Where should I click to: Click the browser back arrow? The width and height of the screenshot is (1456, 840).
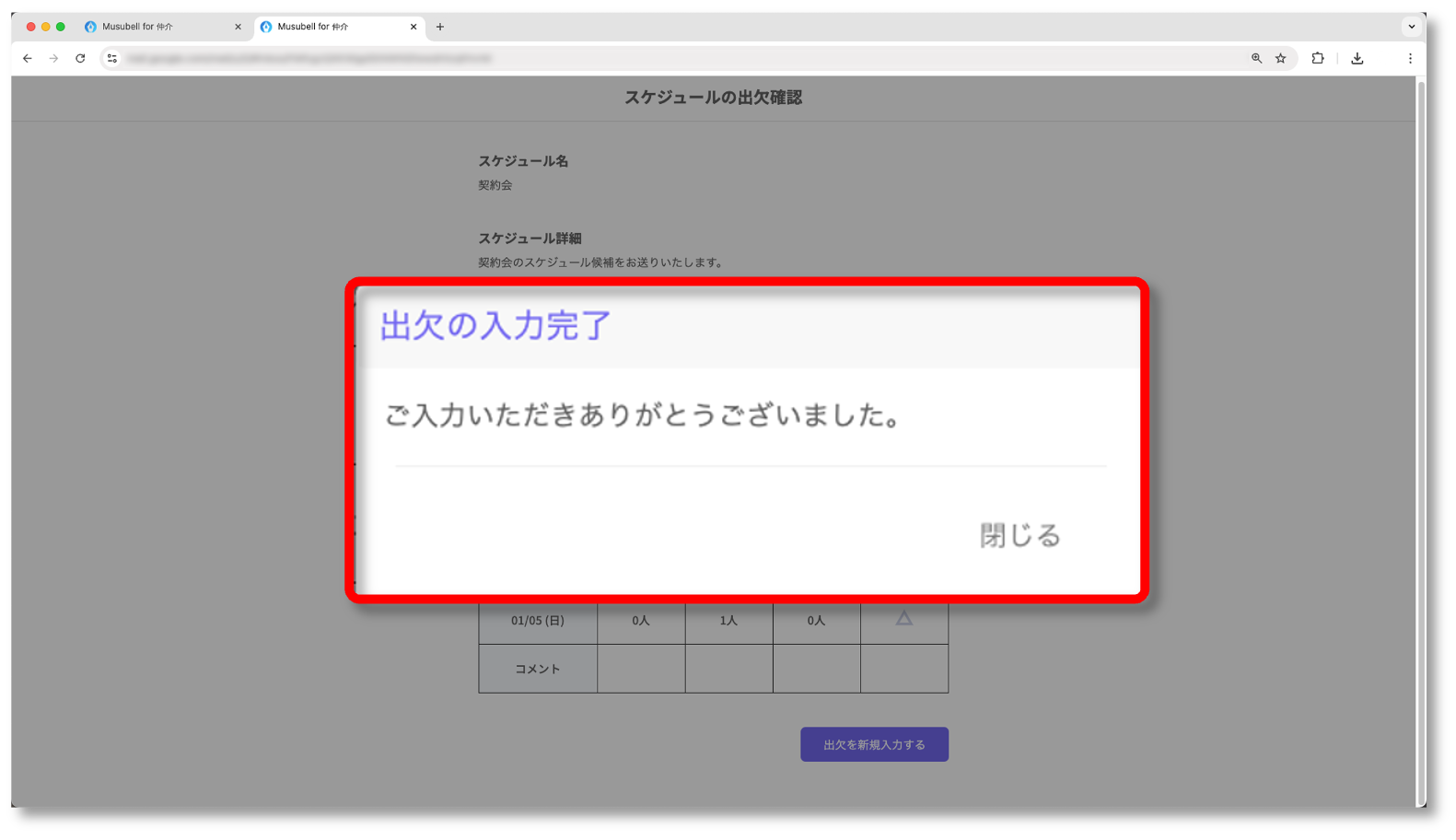pyautogui.click(x=28, y=58)
